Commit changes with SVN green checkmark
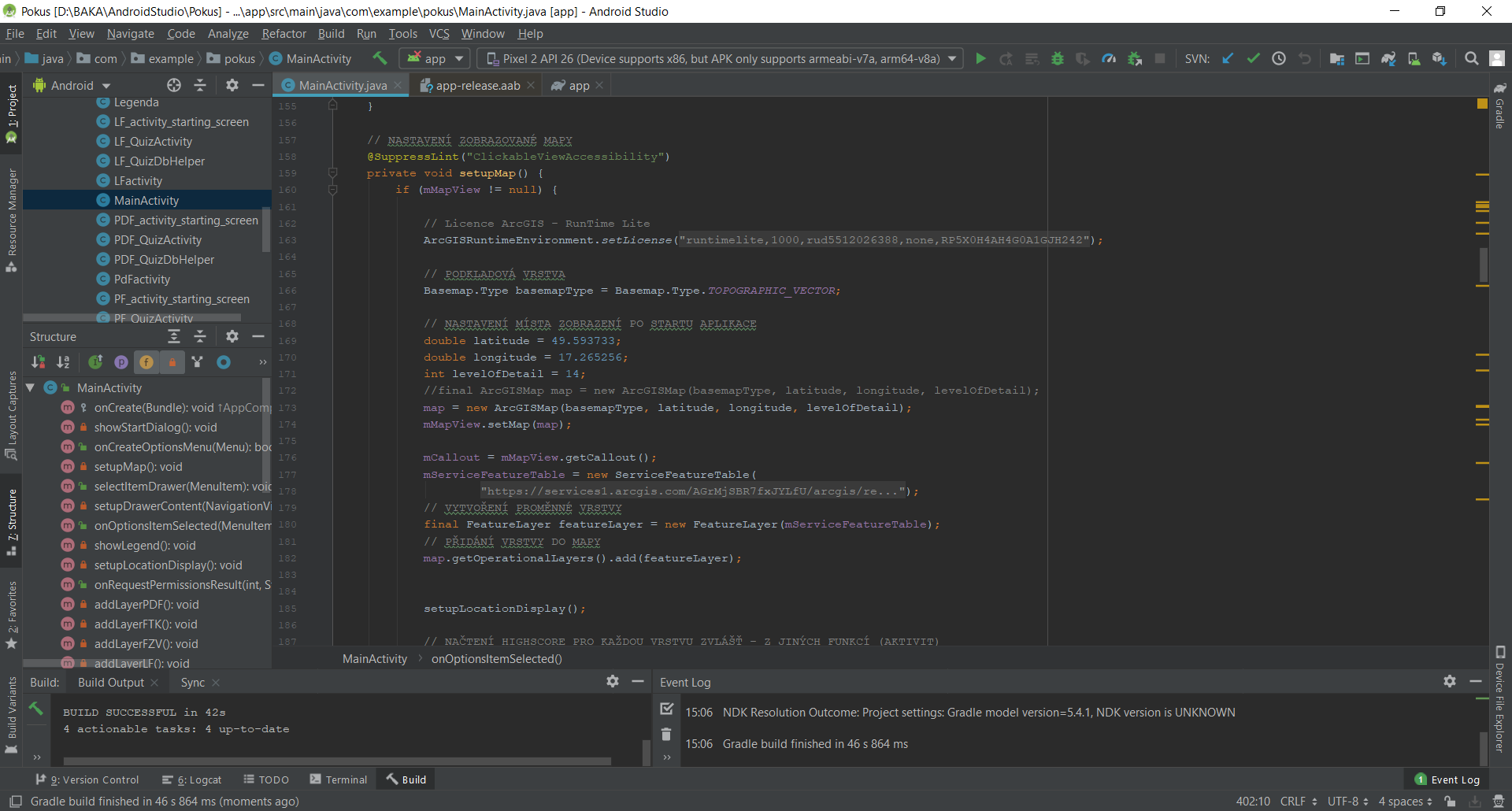Screen dimensions: 1512x811 click(x=1253, y=59)
